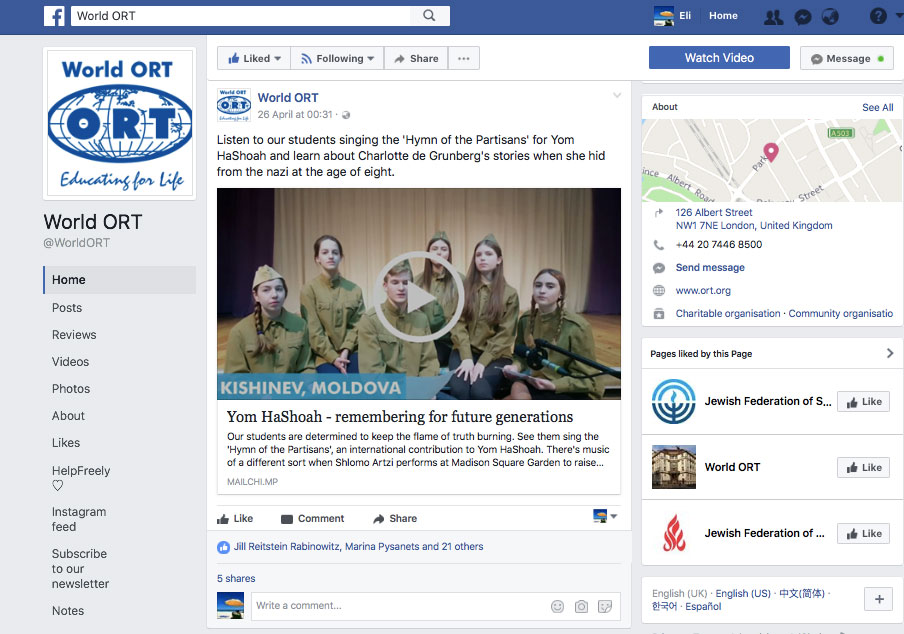Open the post options chevron
The height and width of the screenshot is (634, 904).
pos(617,96)
